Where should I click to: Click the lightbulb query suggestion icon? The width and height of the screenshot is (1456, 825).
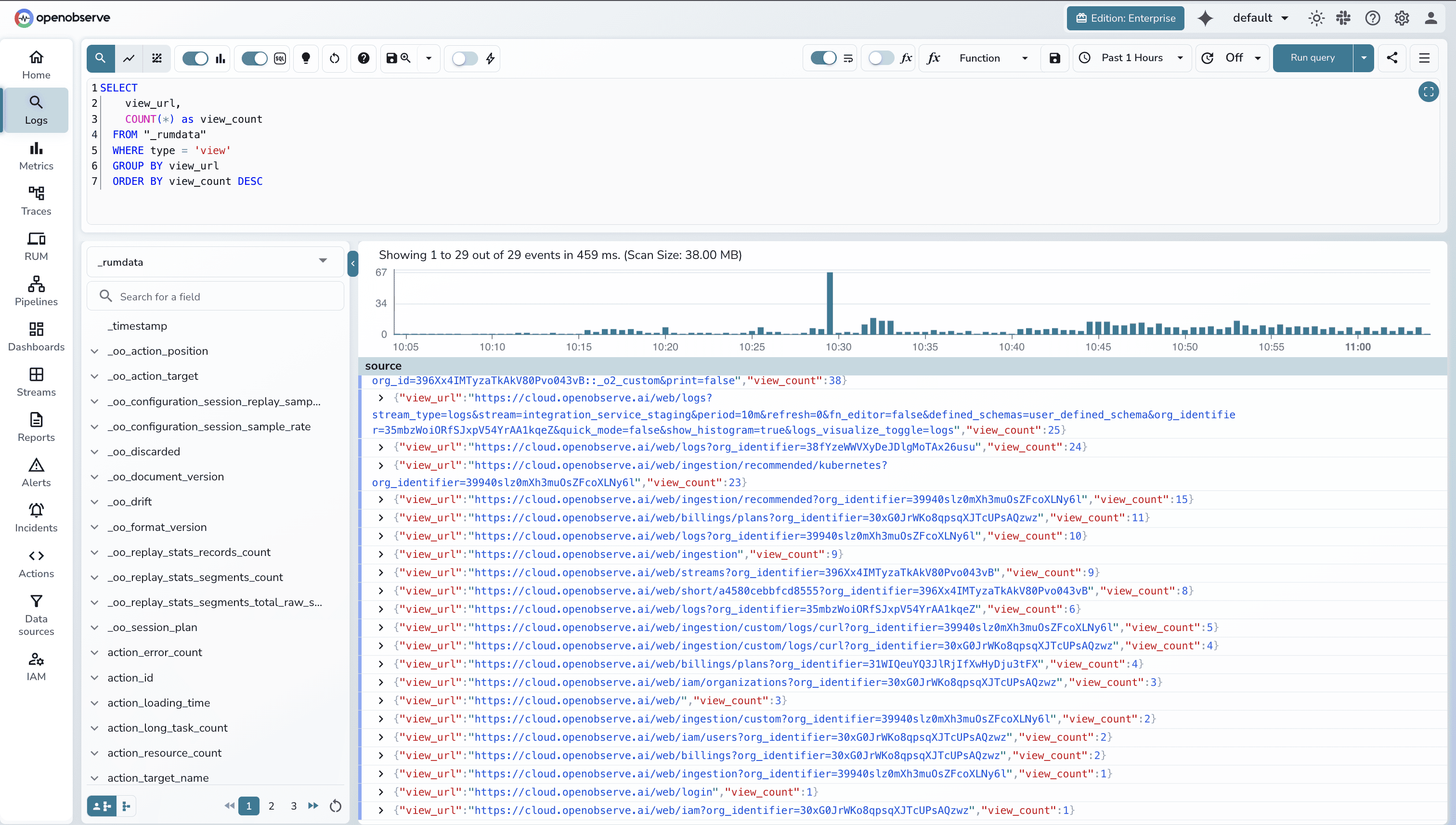(306, 58)
